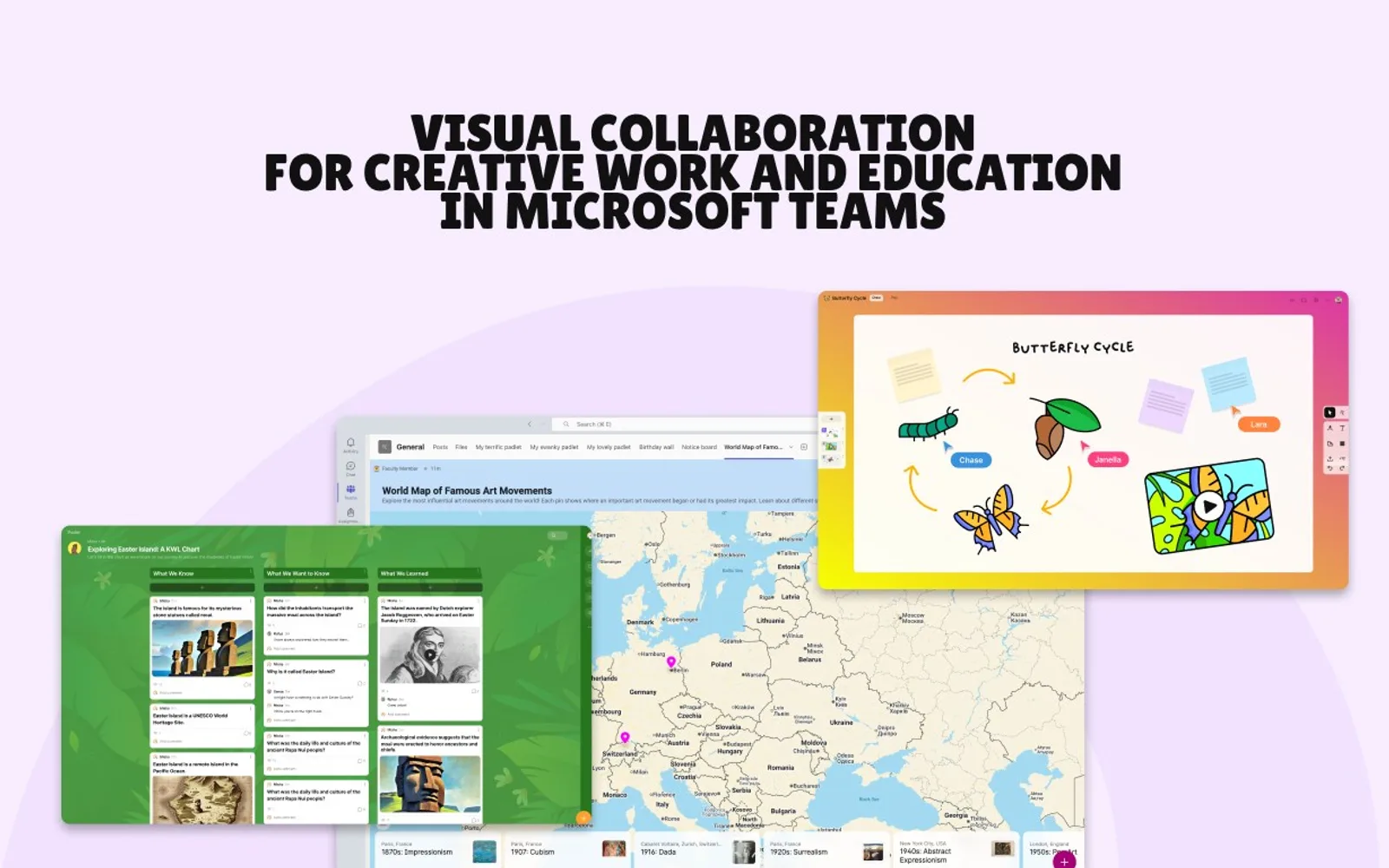Click the What We Know column header

202,574
